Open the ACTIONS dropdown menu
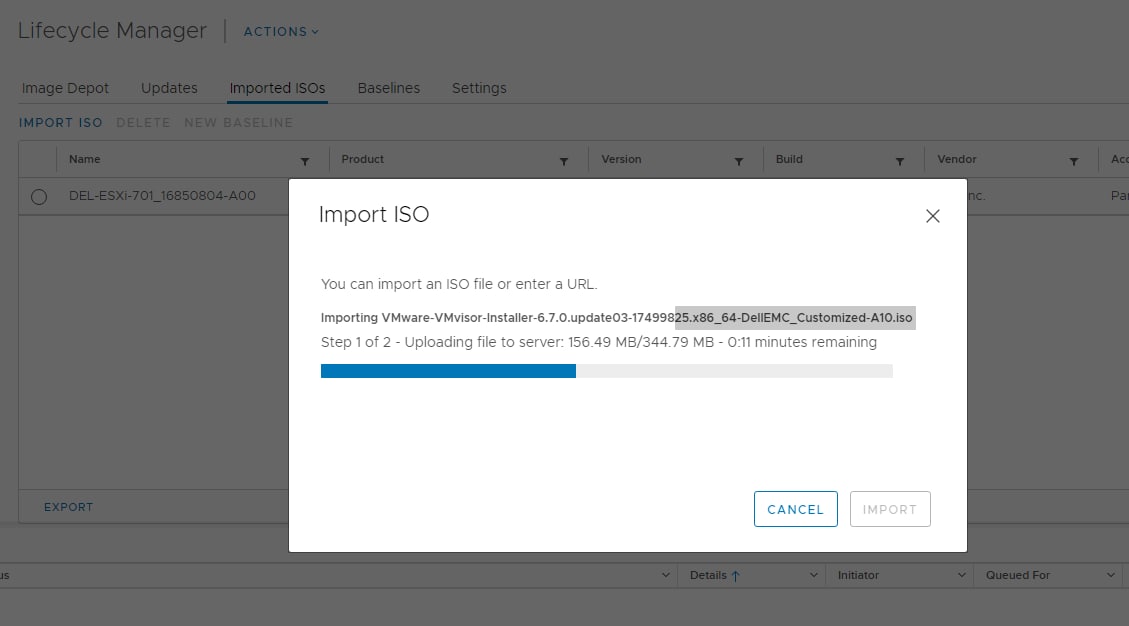 (x=281, y=32)
